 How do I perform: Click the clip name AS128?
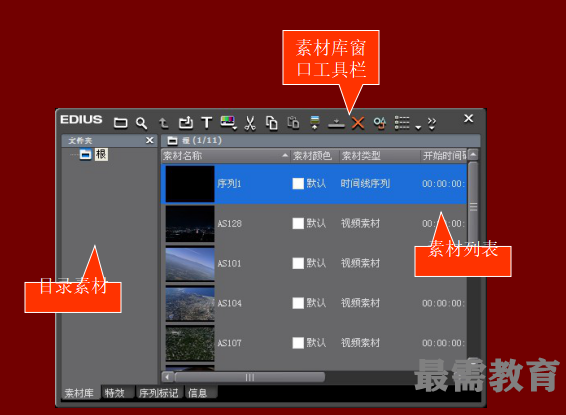pos(229,223)
